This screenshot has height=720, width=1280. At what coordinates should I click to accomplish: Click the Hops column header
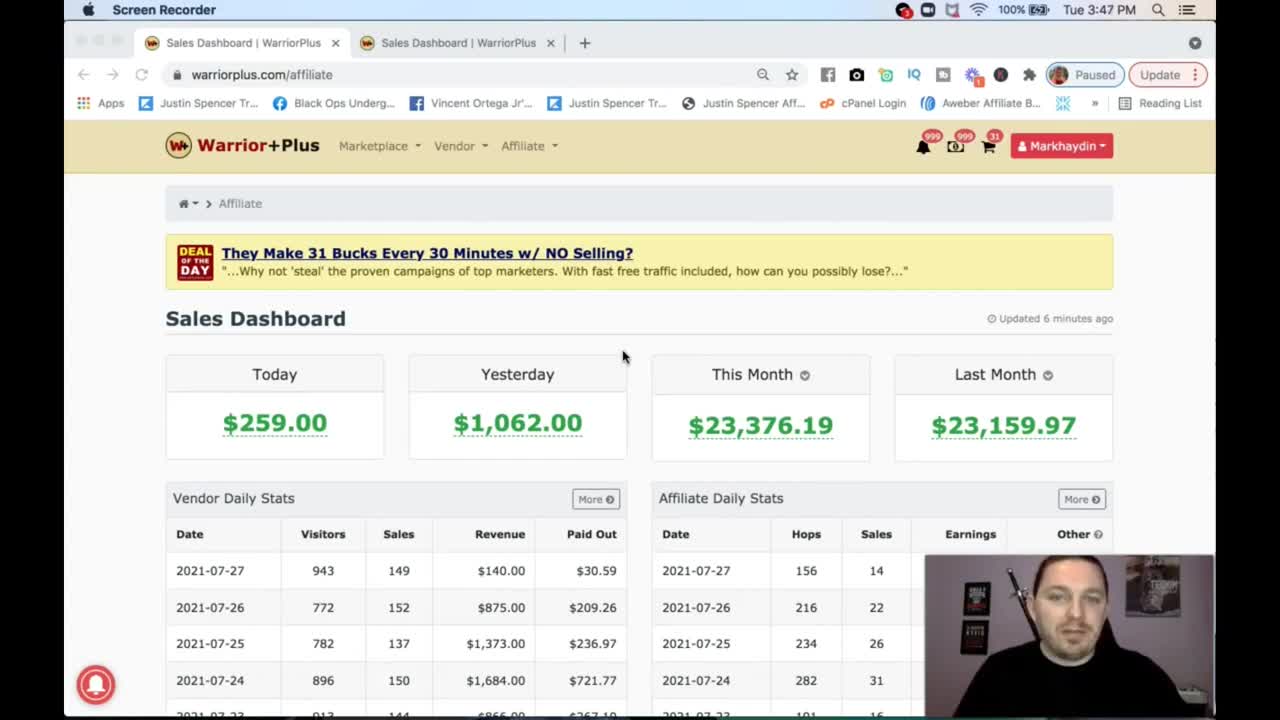(806, 535)
